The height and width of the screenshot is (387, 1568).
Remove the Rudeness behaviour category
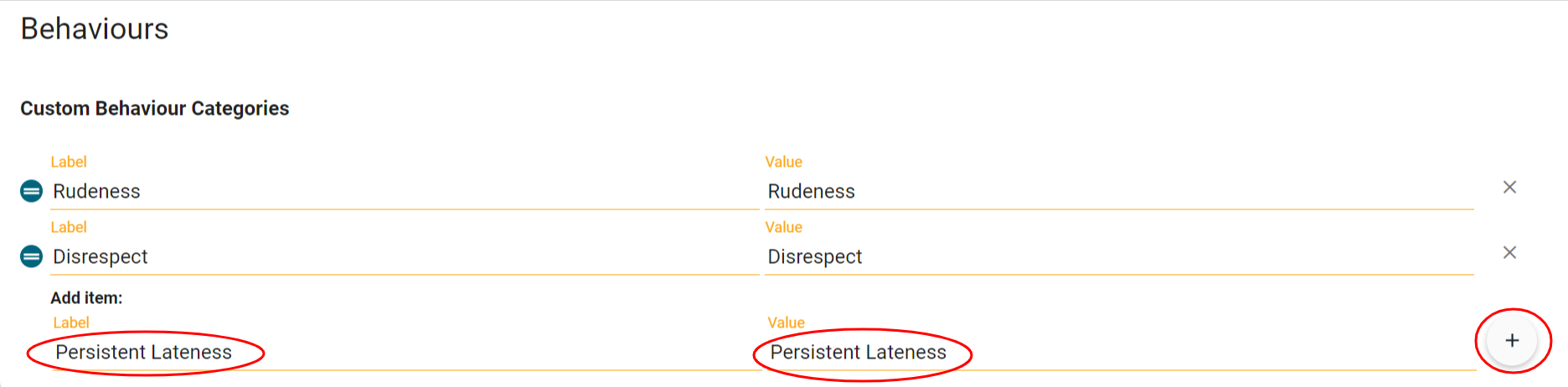point(1509,188)
